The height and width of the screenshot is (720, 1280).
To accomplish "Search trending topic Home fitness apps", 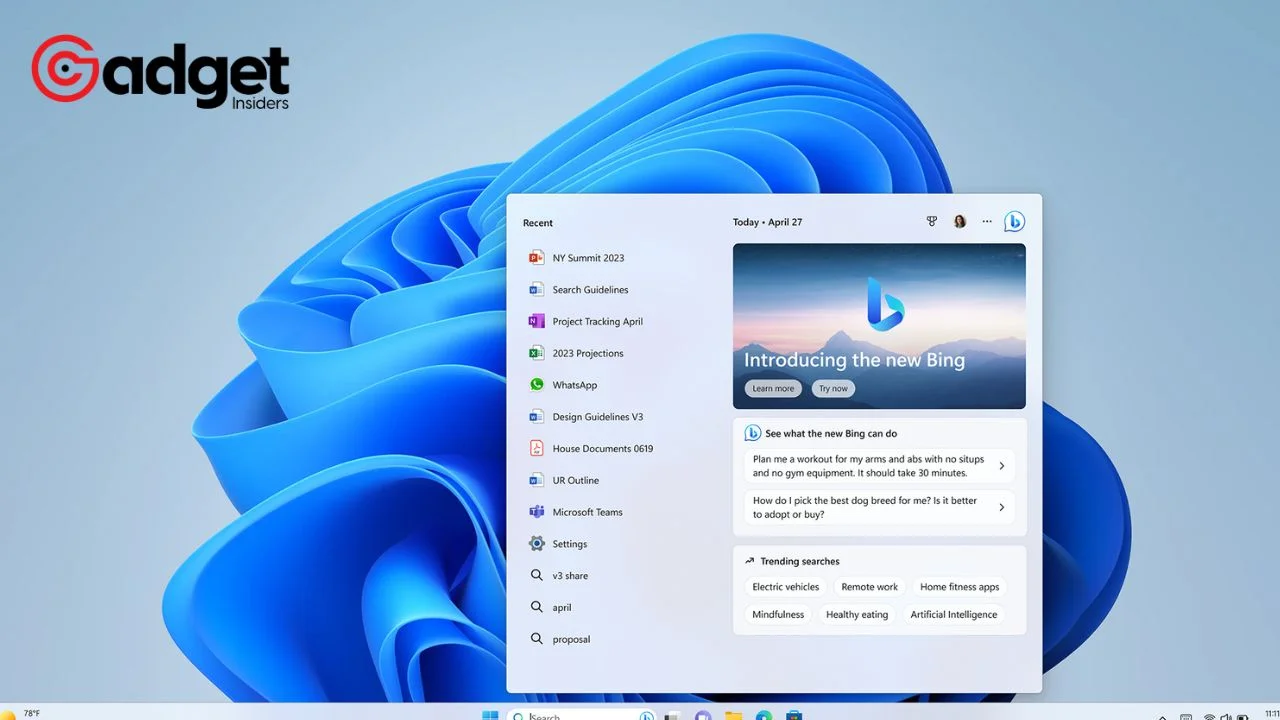I will [960, 587].
